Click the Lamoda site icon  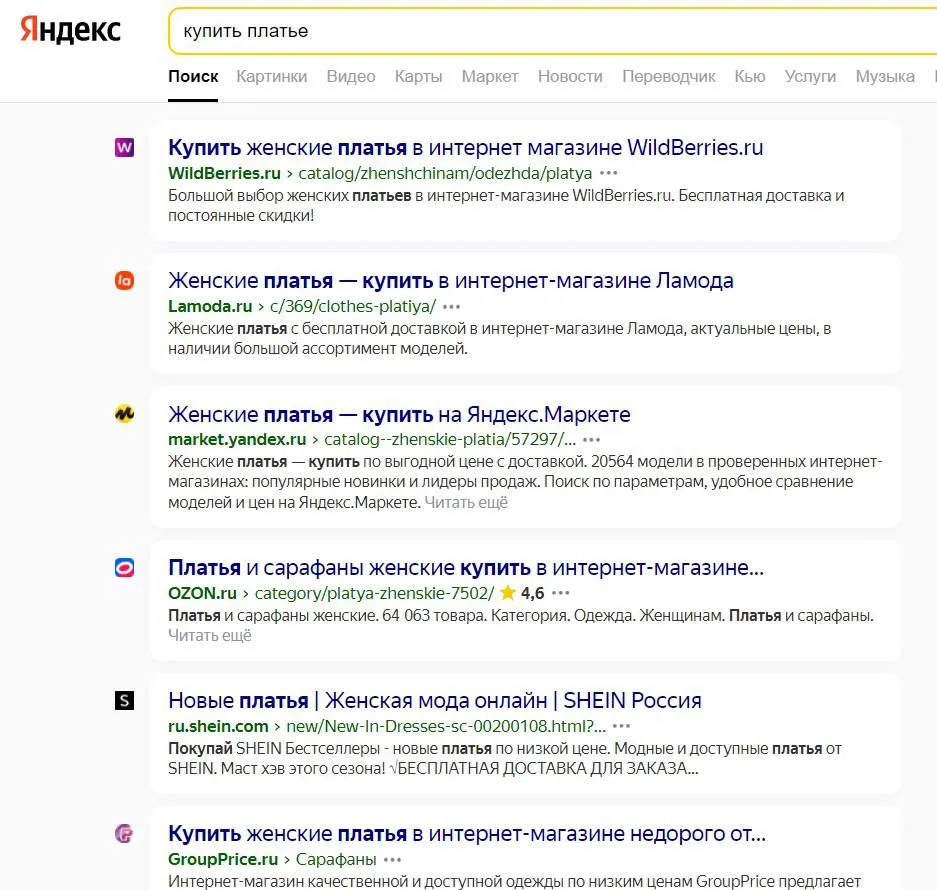click(x=124, y=281)
